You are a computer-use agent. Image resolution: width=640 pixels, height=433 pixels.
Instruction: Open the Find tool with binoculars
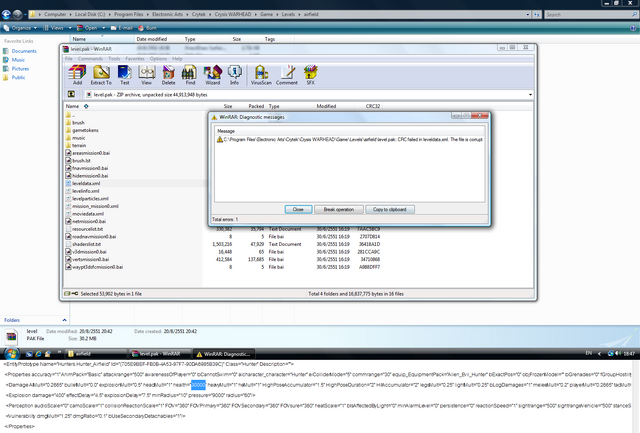click(190, 75)
